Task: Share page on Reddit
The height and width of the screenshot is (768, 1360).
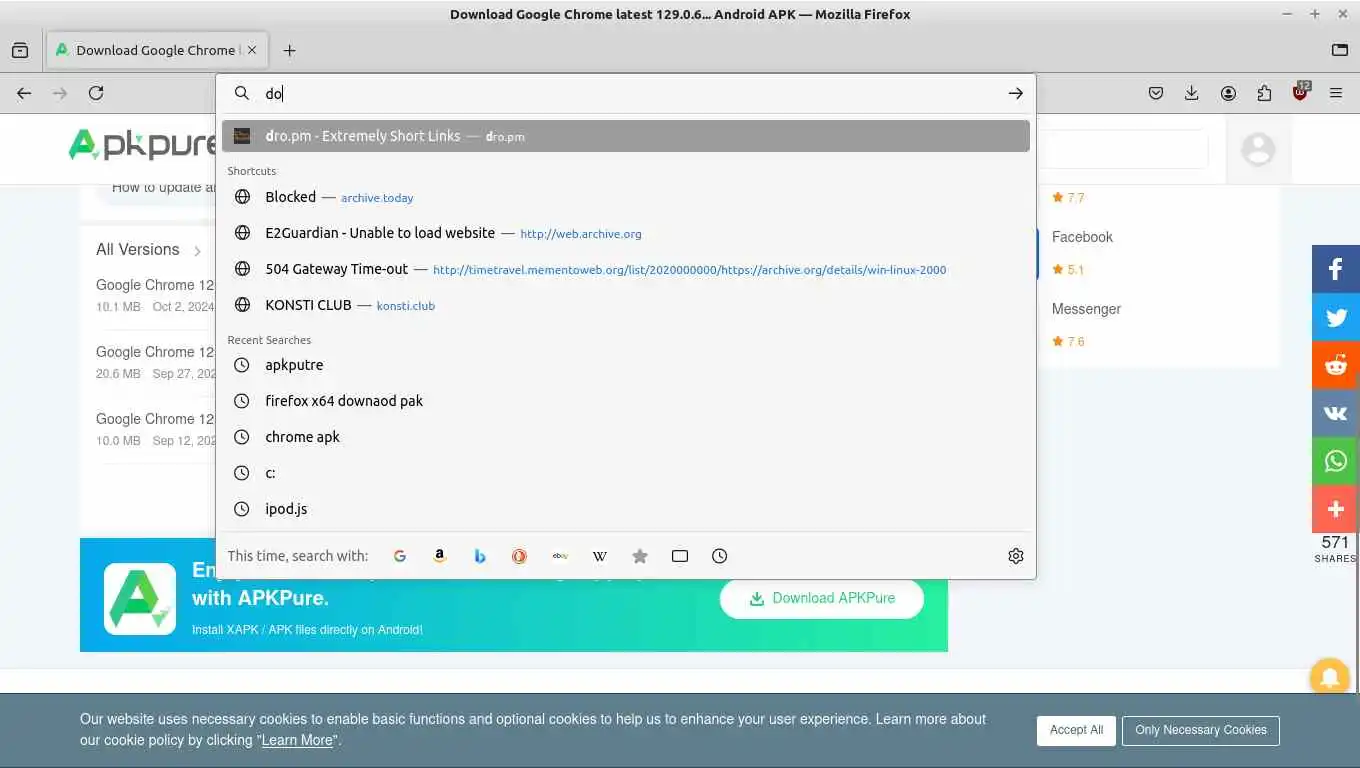Action: [x=1336, y=365]
